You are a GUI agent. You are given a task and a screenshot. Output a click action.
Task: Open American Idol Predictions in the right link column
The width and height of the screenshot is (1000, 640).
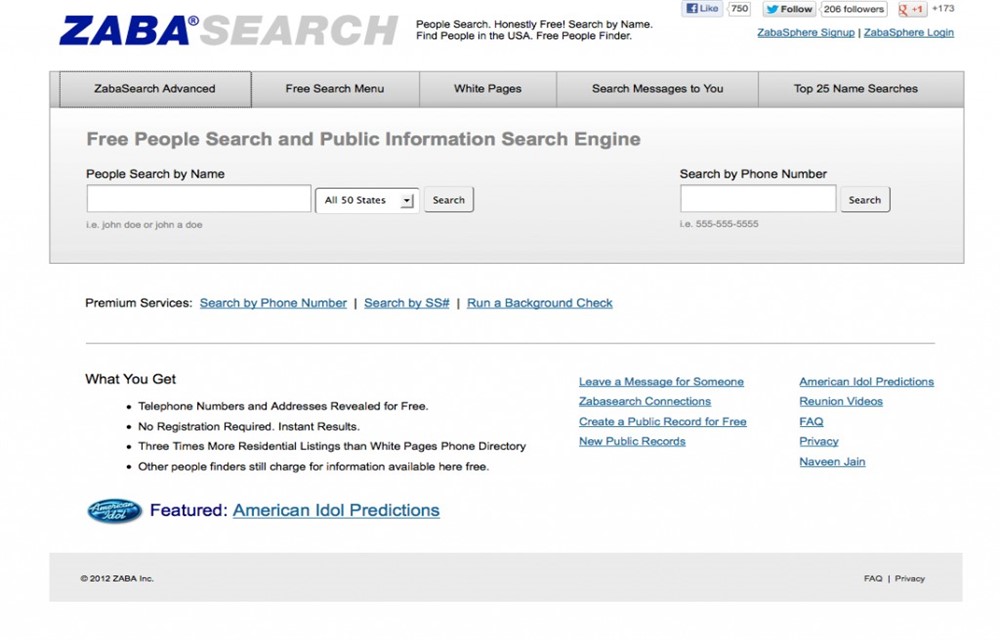click(x=867, y=382)
